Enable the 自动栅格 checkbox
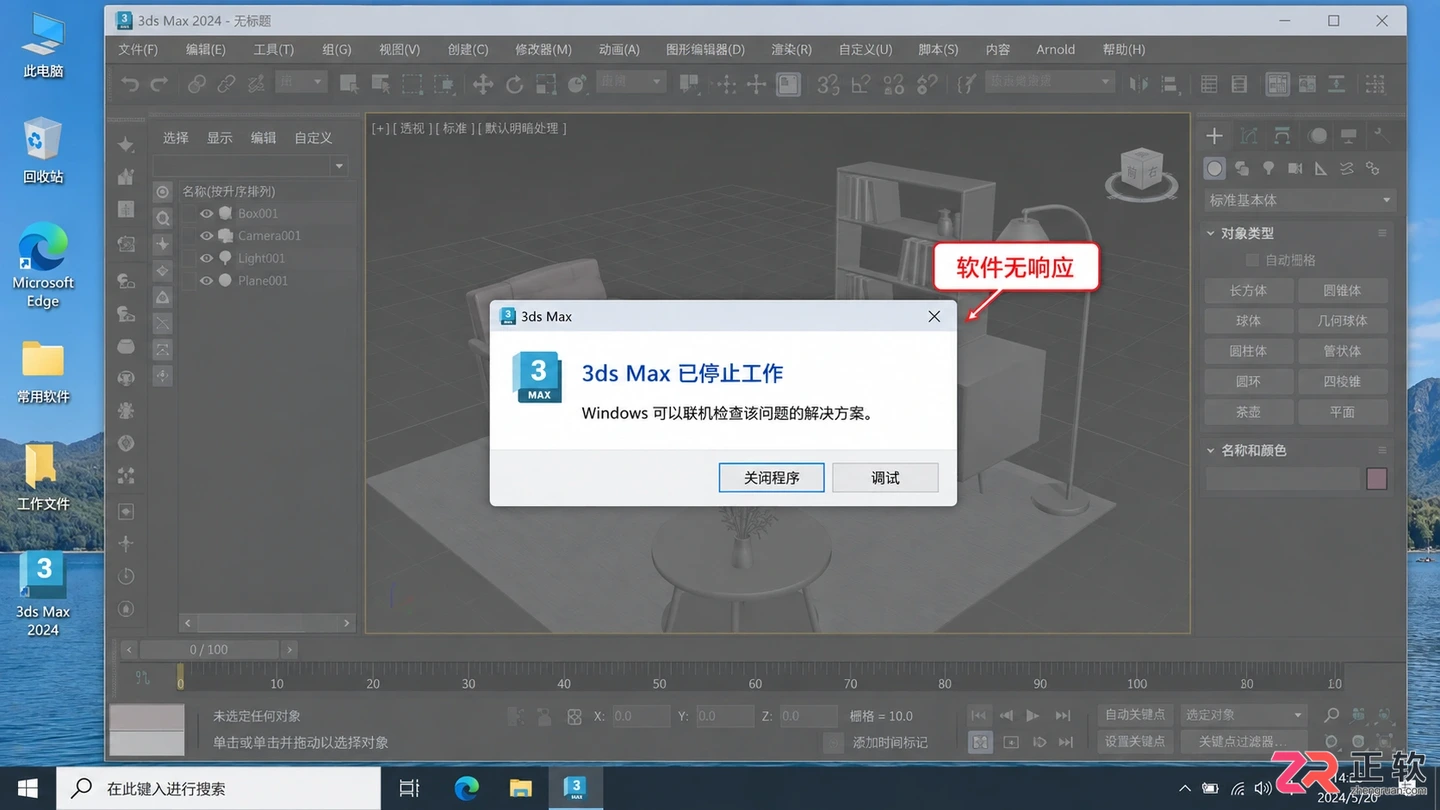 [x=1252, y=260]
